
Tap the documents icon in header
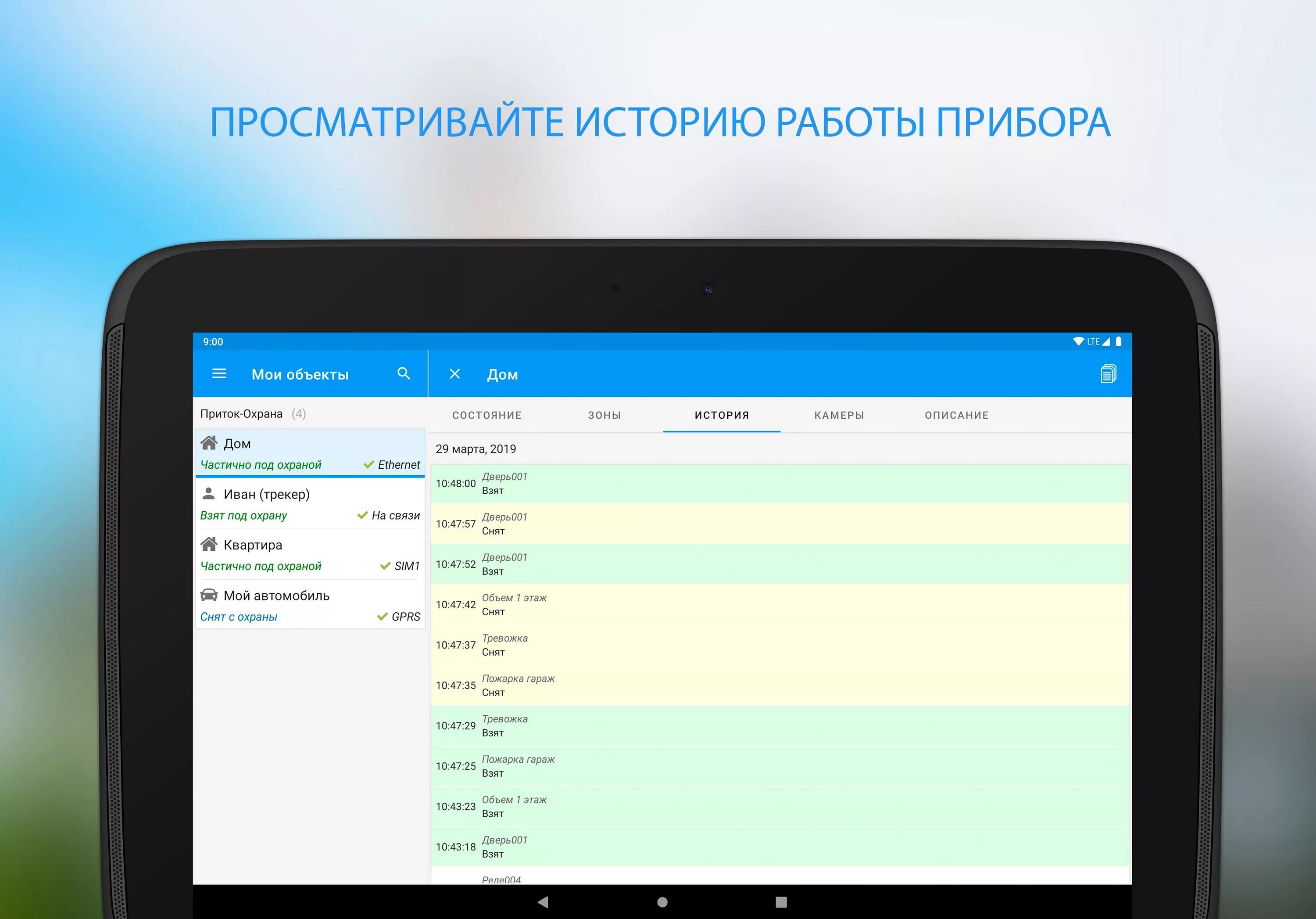(1108, 374)
